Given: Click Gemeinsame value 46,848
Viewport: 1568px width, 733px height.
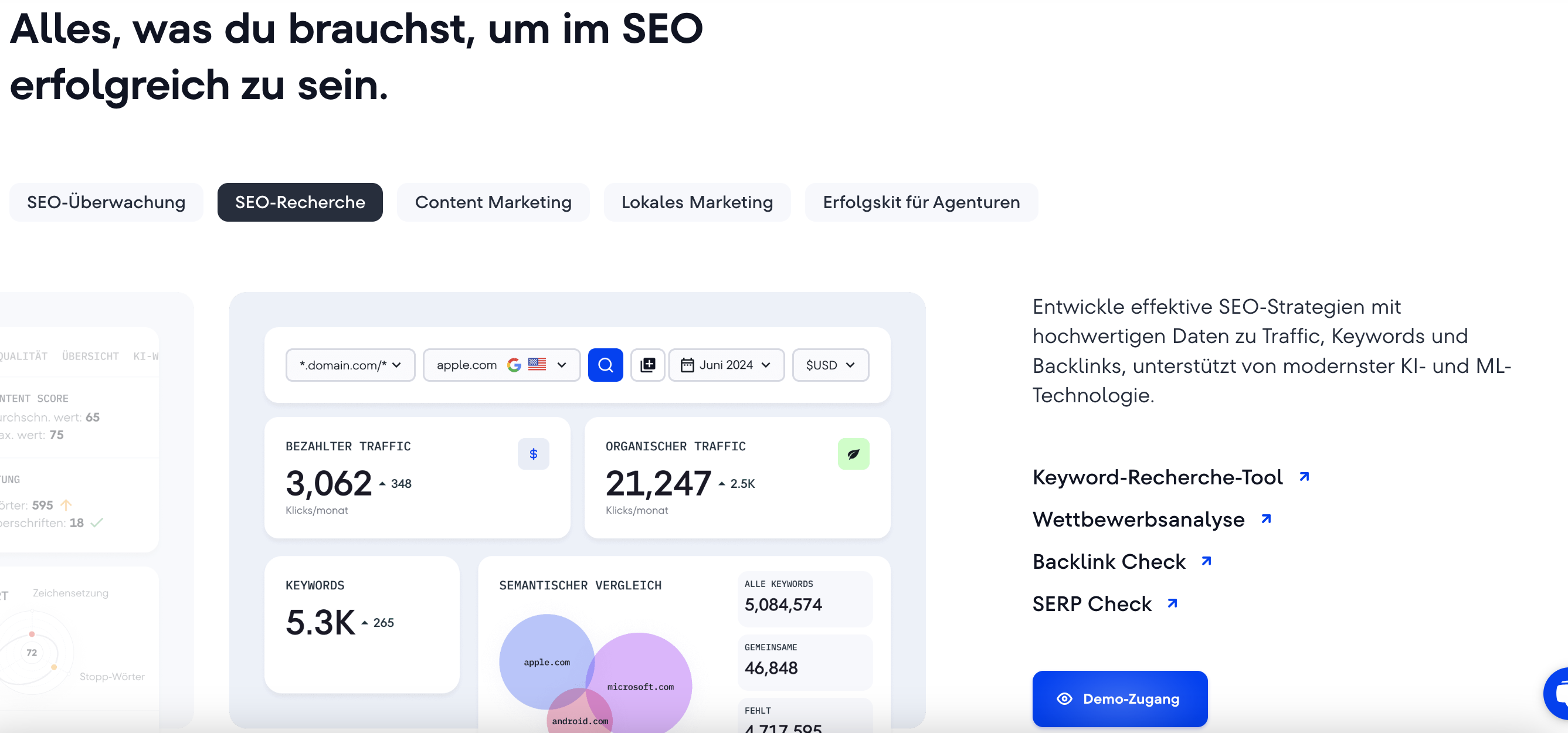Looking at the screenshot, I should (771, 668).
